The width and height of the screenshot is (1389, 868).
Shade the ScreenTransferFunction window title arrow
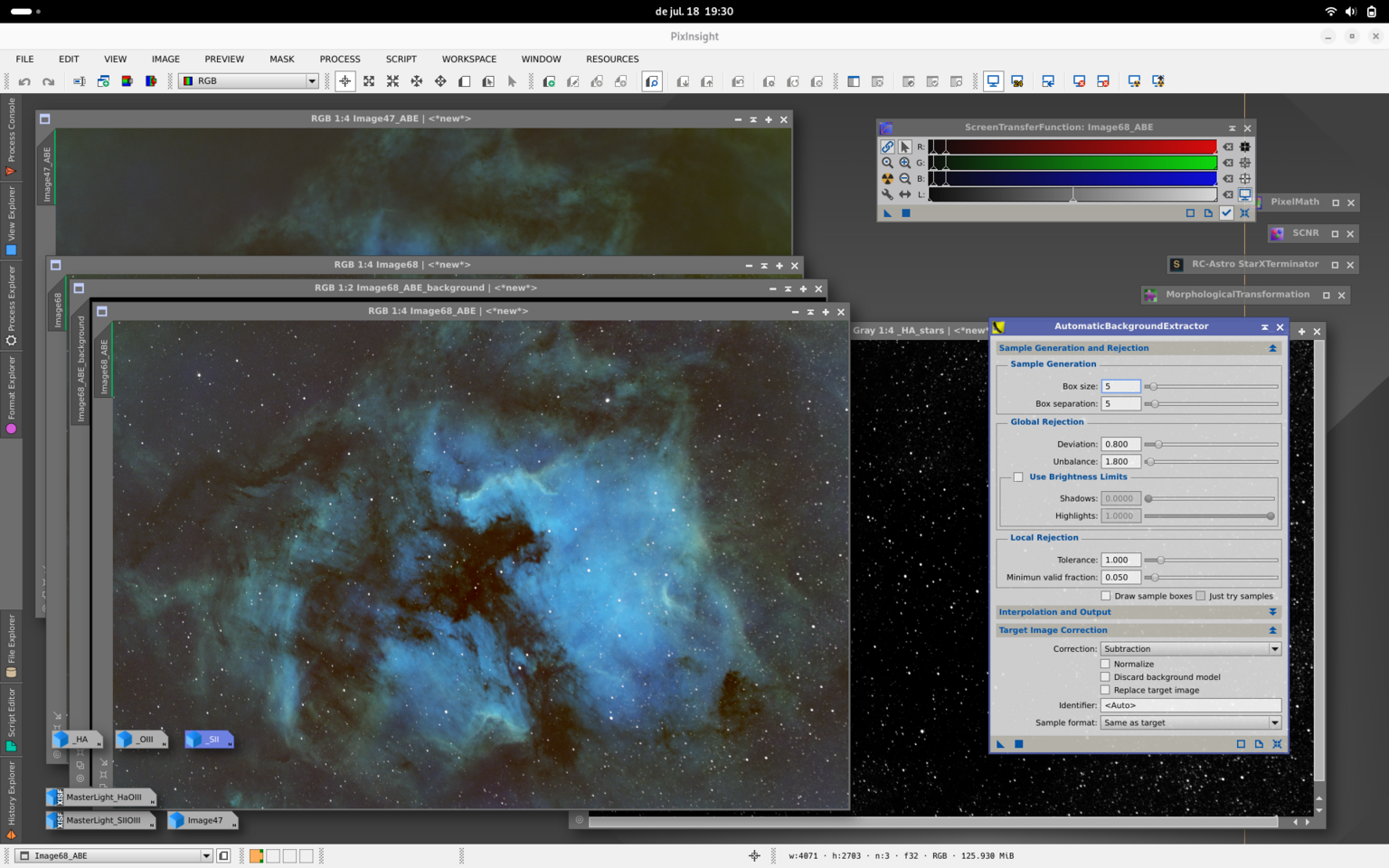click(x=1232, y=128)
